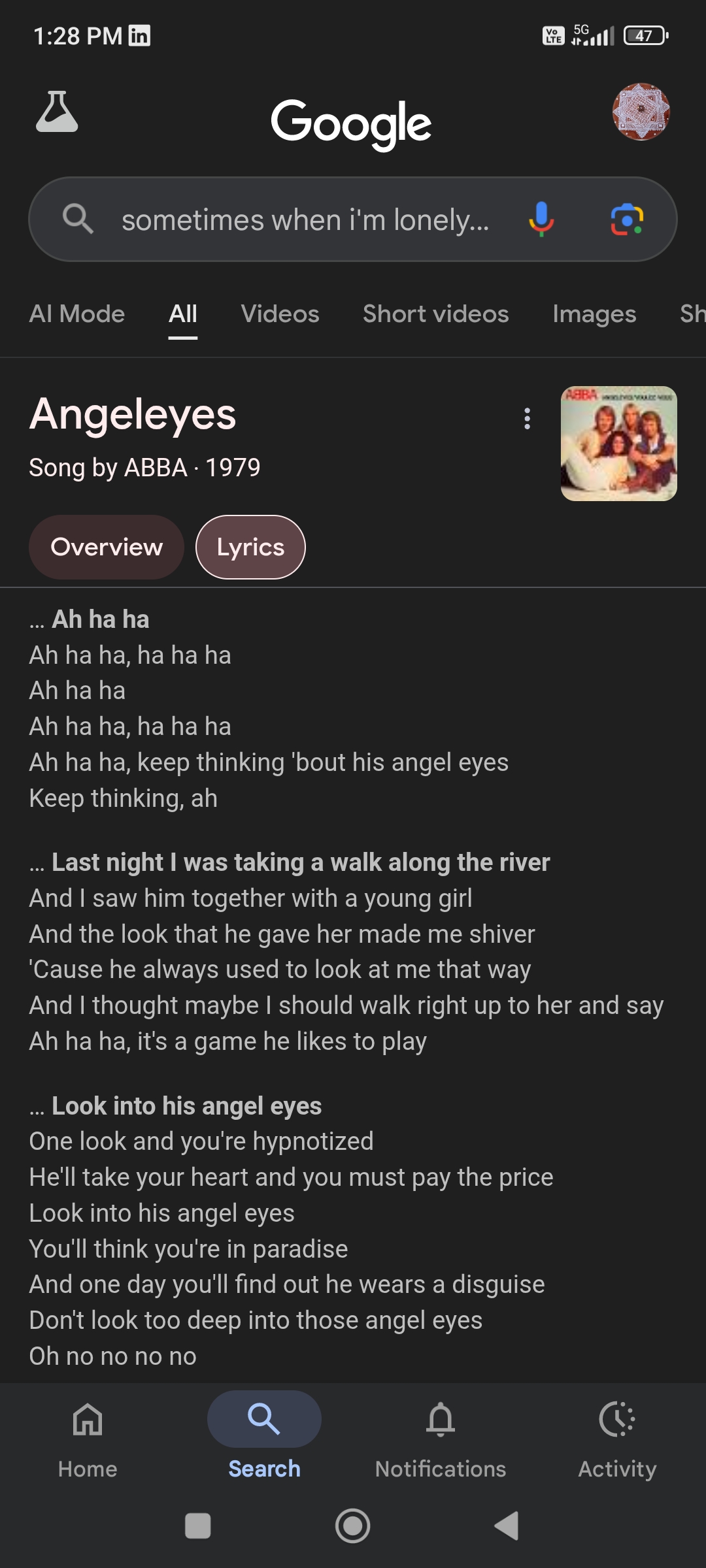Tap Android recent apps square button
The height and width of the screenshot is (1568, 706).
pos(198,1526)
